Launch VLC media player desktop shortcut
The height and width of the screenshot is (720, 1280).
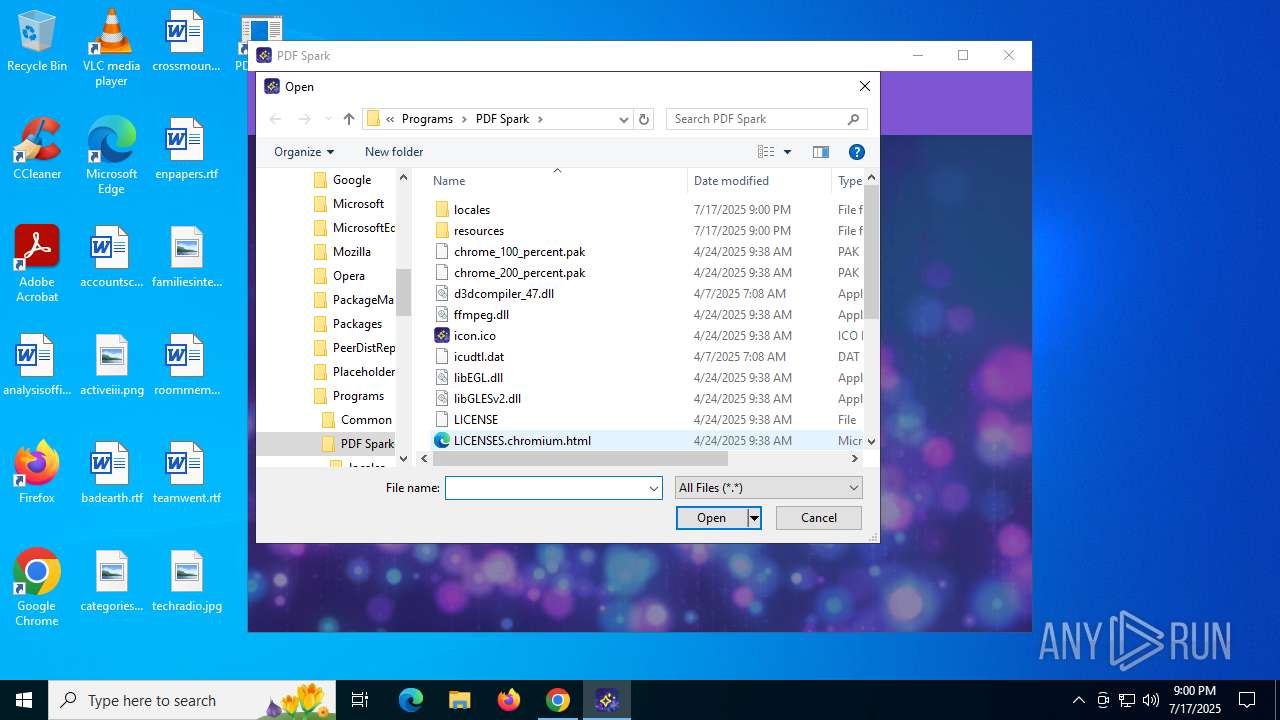coord(111,48)
